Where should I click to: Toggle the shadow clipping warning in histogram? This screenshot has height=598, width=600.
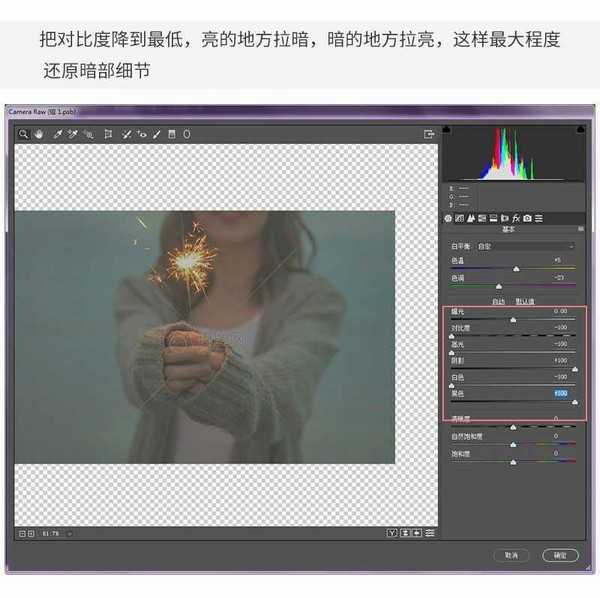coord(446,130)
